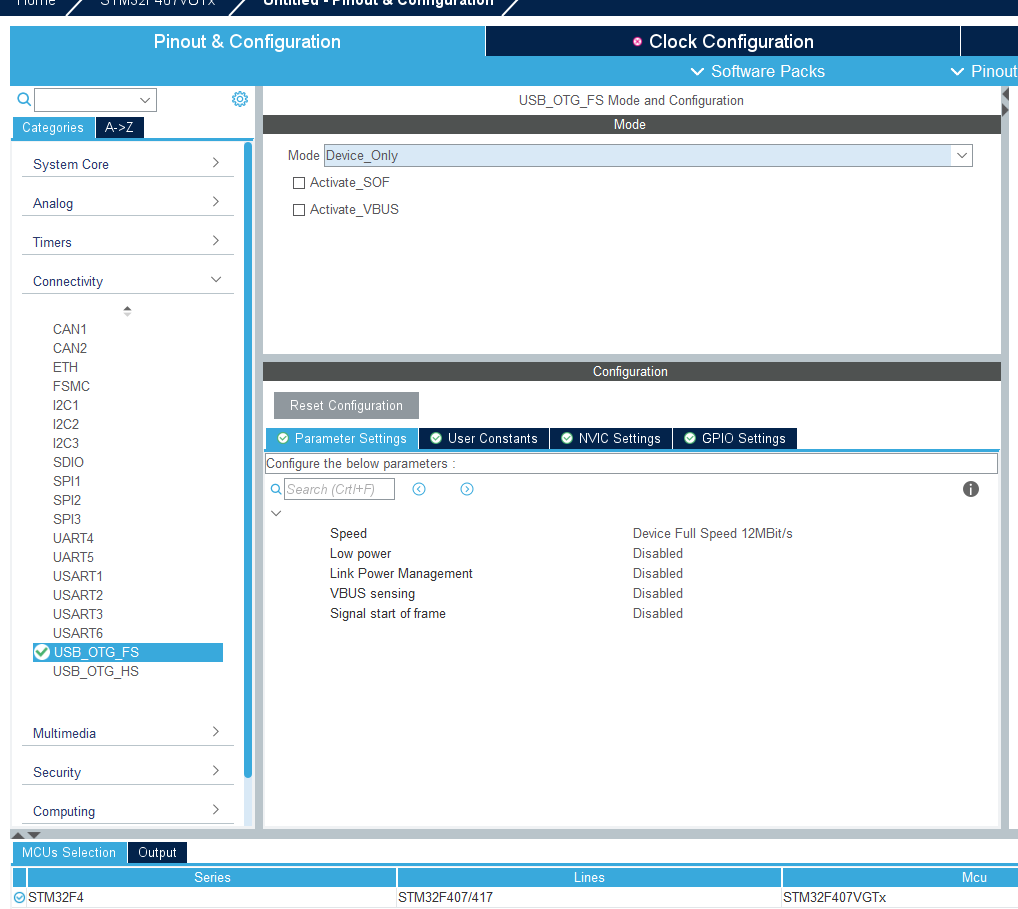Click the Reset Configuration button
1018x909 pixels.
point(346,405)
